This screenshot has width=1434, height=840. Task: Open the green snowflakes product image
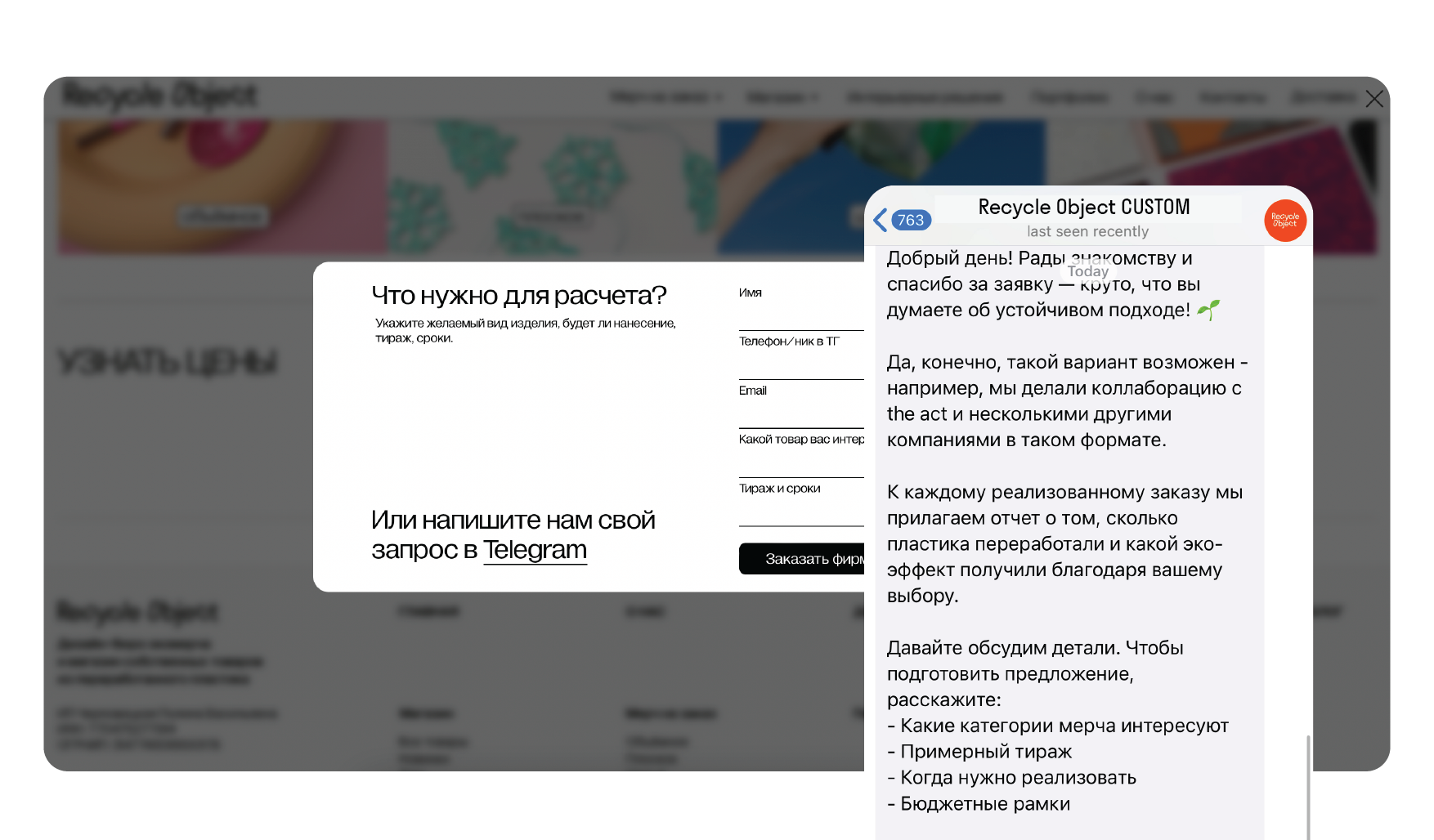pyautogui.click(x=552, y=186)
